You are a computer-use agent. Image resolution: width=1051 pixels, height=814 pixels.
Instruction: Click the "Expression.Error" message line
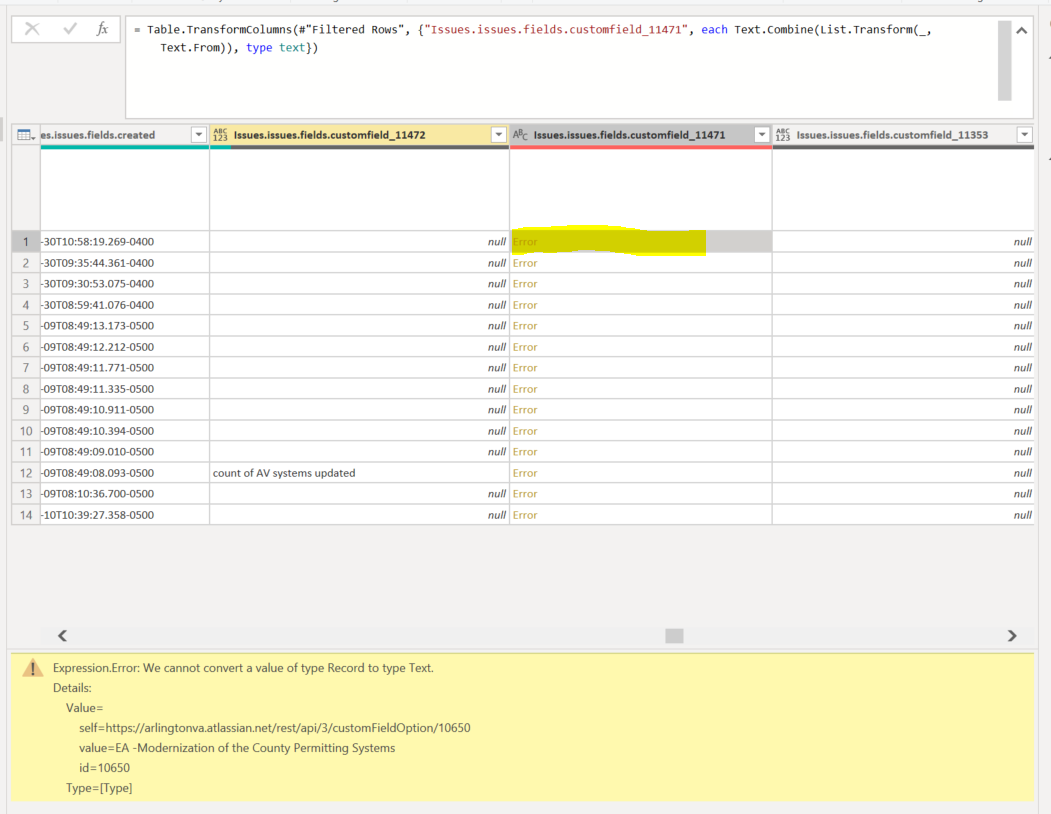click(x=243, y=668)
